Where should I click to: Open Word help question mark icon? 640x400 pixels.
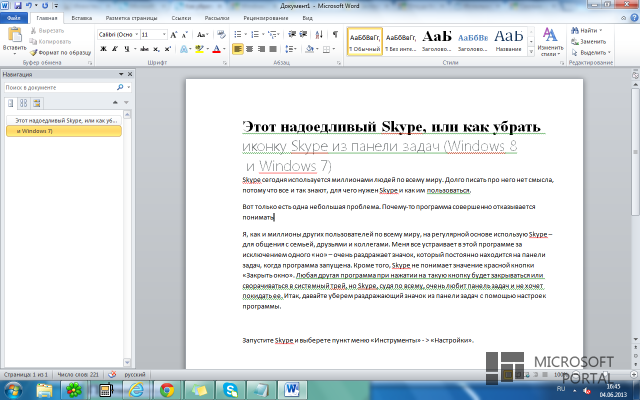coord(634,18)
